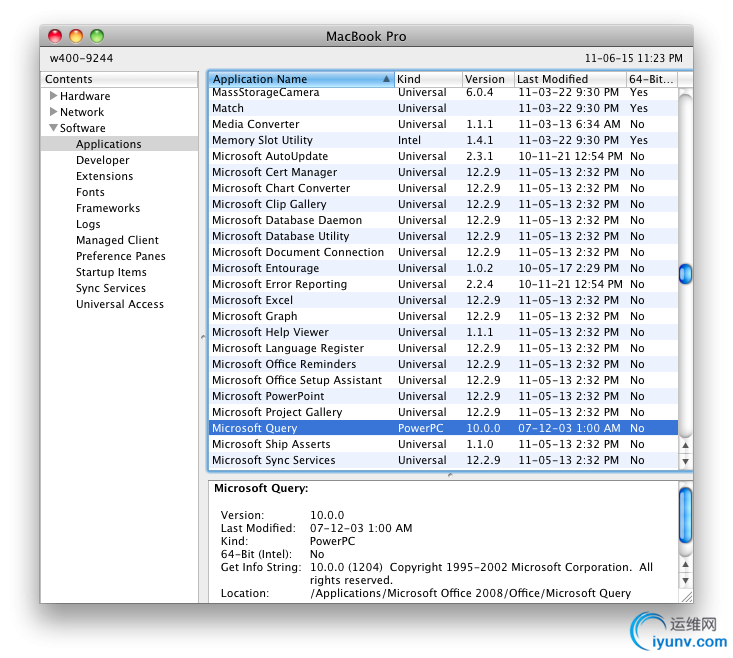The width and height of the screenshot is (733, 658).
Task: Click the Contents header in the sidebar
Action: [x=119, y=79]
